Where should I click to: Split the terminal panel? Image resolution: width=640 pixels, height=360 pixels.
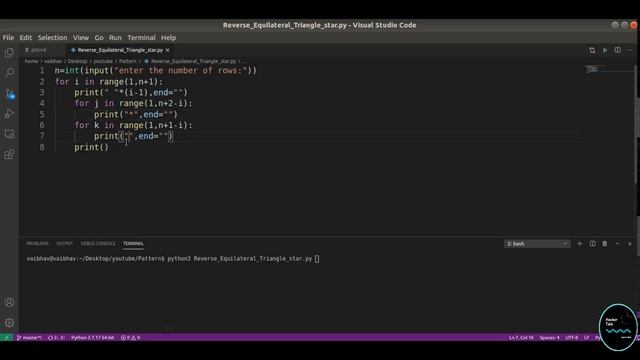coord(592,244)
